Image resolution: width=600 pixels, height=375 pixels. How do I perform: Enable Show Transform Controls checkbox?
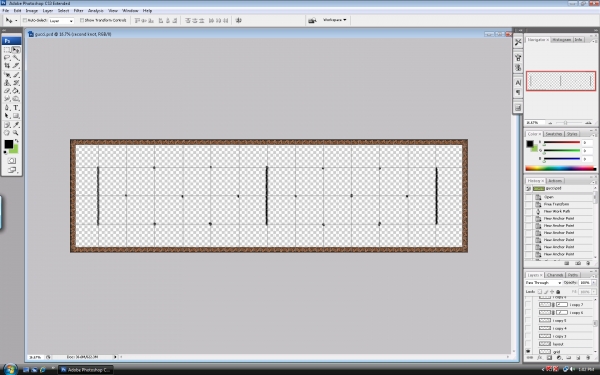coord(82,20)
